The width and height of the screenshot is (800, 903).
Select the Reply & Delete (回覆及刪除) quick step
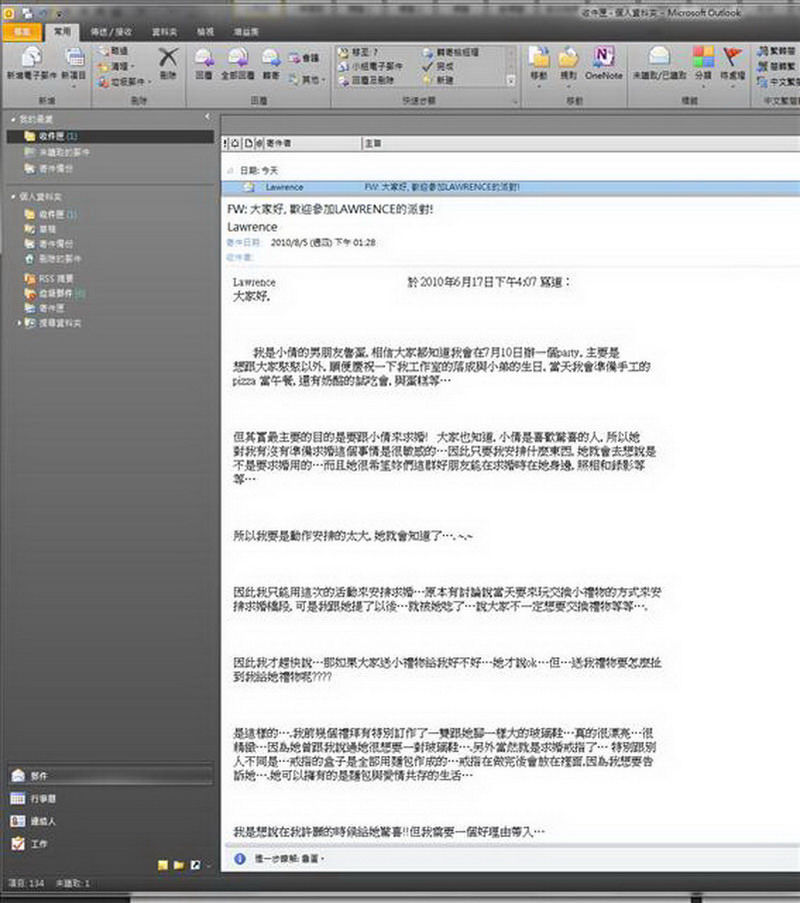(366, 81)
